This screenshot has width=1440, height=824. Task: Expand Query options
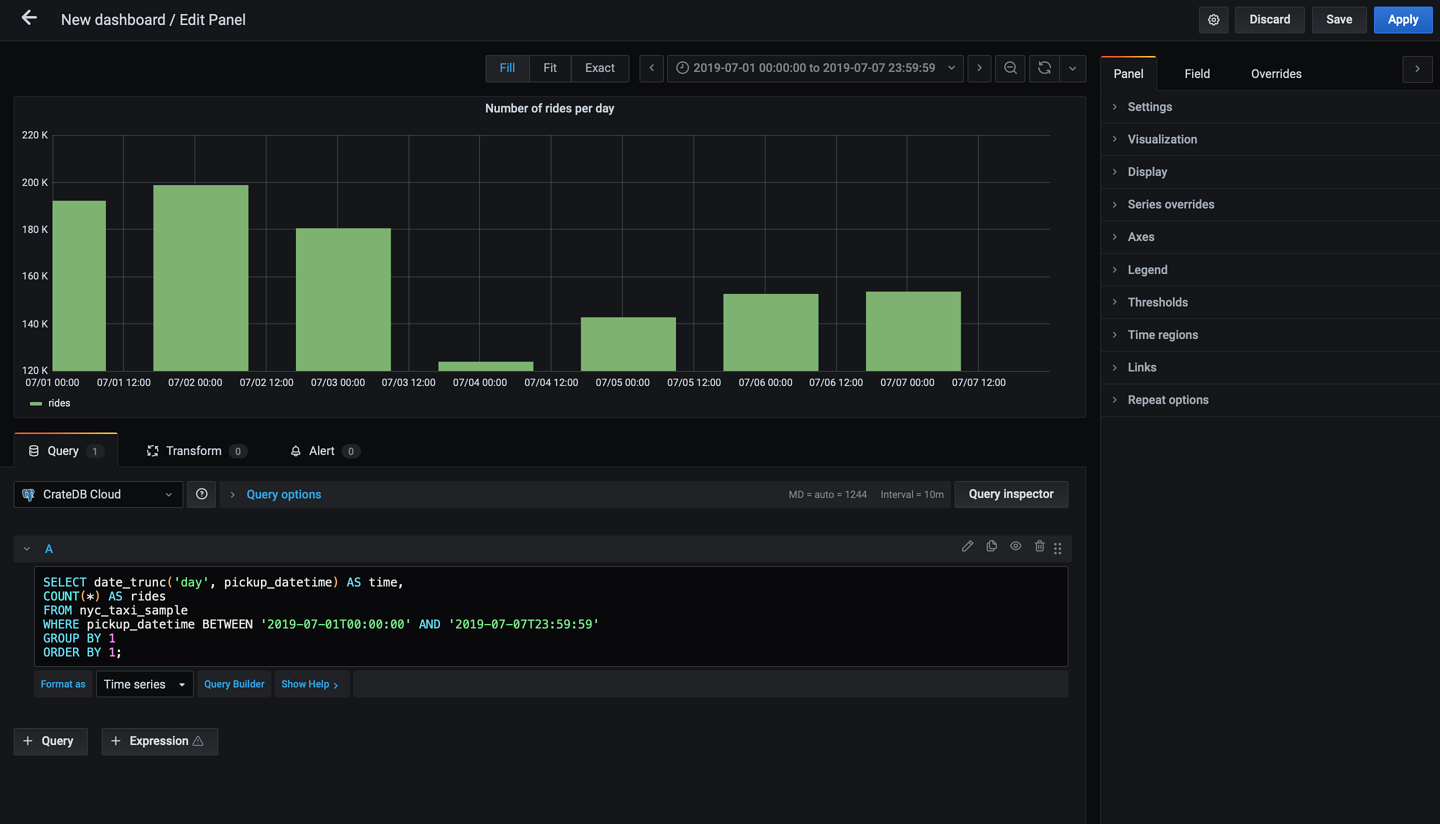point(284,494)
